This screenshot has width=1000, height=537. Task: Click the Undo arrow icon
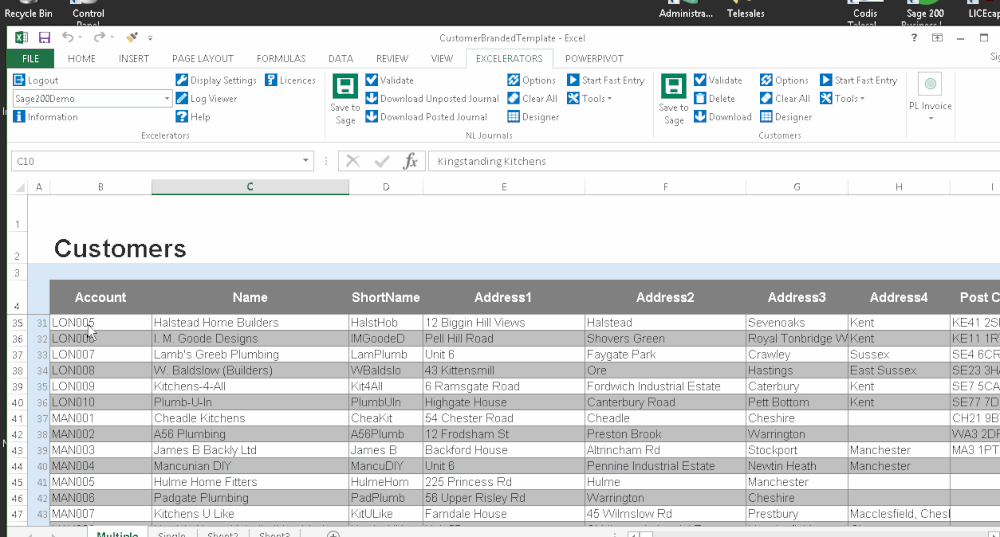[68, 38]
